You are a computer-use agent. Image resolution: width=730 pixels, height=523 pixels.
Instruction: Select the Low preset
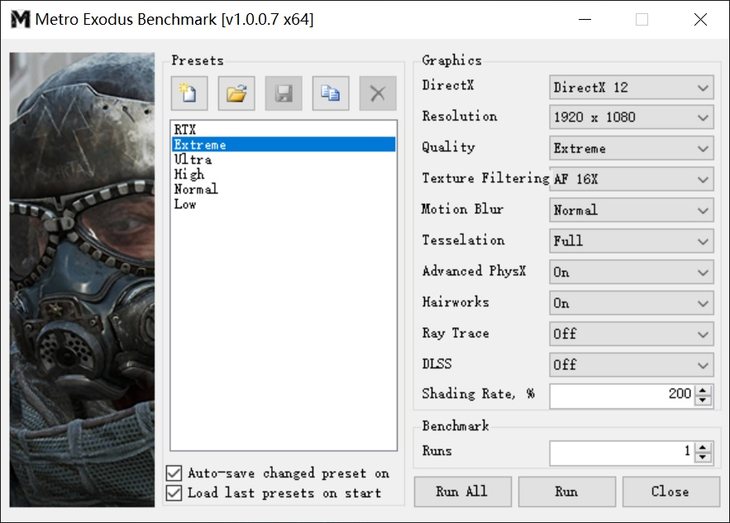click(284, 204)
